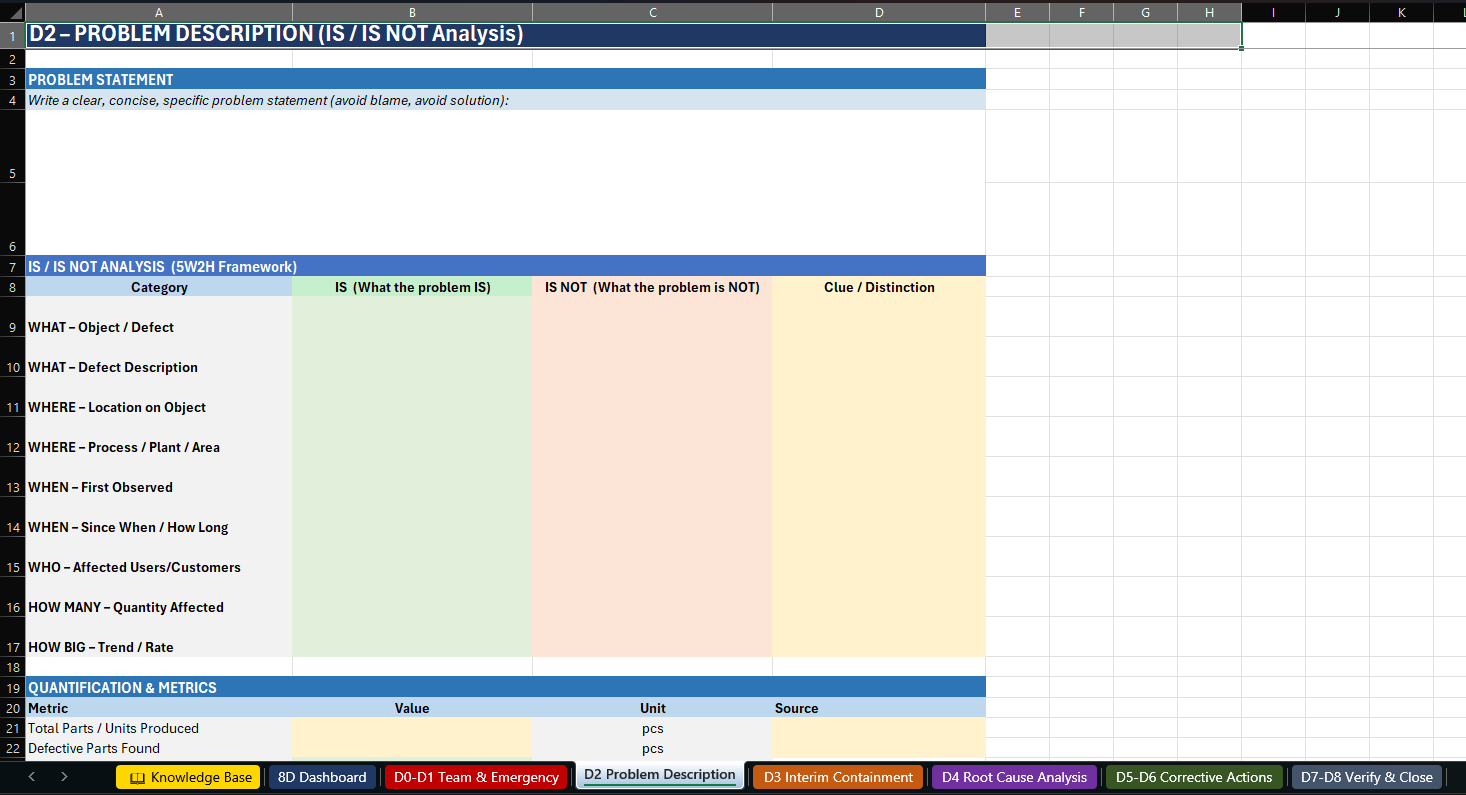Image resolution: width=1466 pixels, height=795 pixels.
Task: Select the D0-D1 Team & Emergency tab
Action: 476,776
